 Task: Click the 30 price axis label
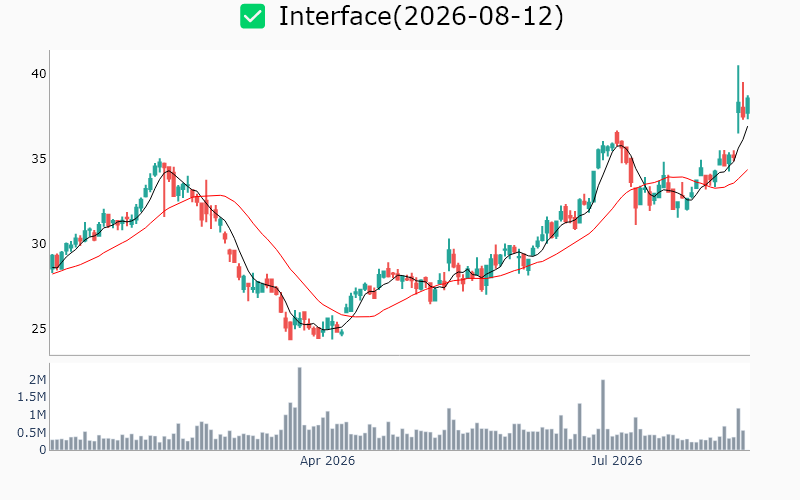point(39,244)
